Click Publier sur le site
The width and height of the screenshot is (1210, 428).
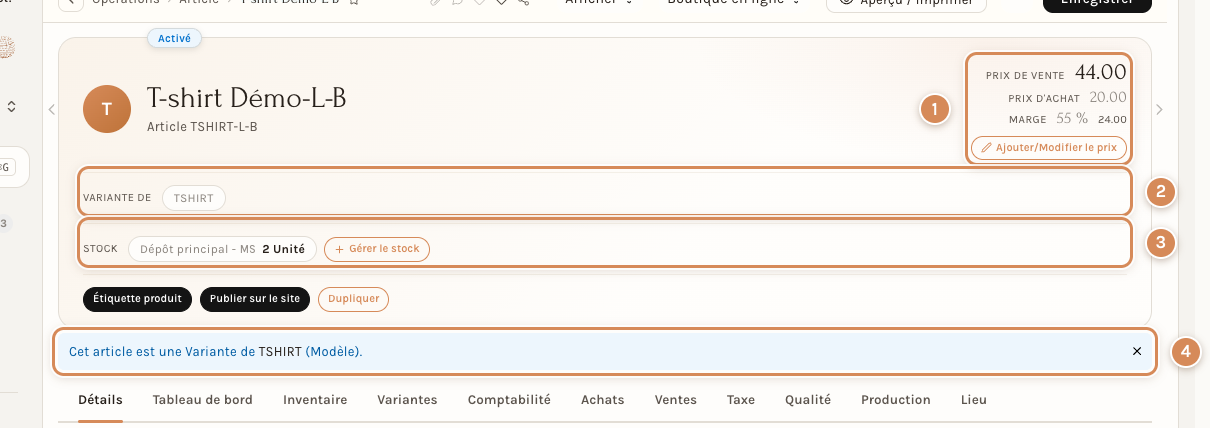click(255, 299)
